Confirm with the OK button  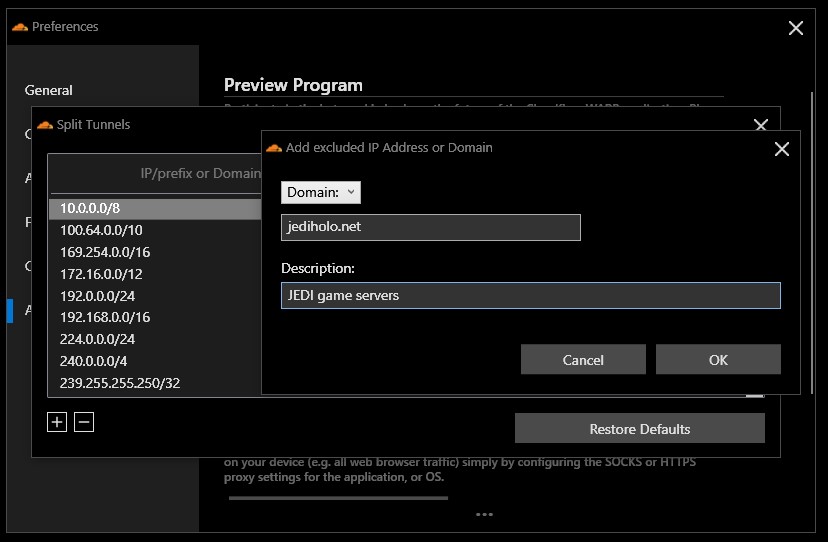(x=718, y=360)
